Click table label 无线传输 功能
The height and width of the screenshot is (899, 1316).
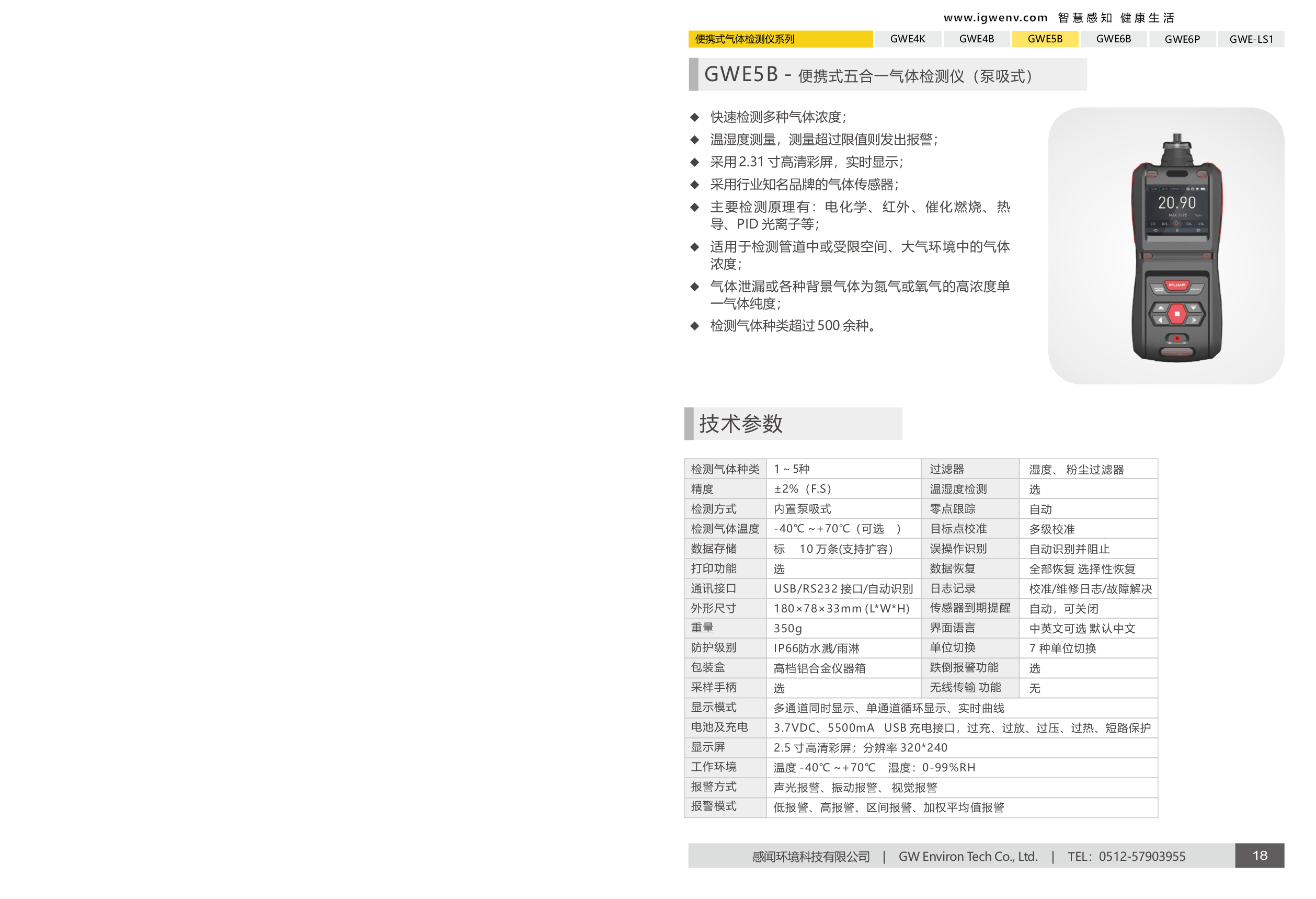[965, 687]
